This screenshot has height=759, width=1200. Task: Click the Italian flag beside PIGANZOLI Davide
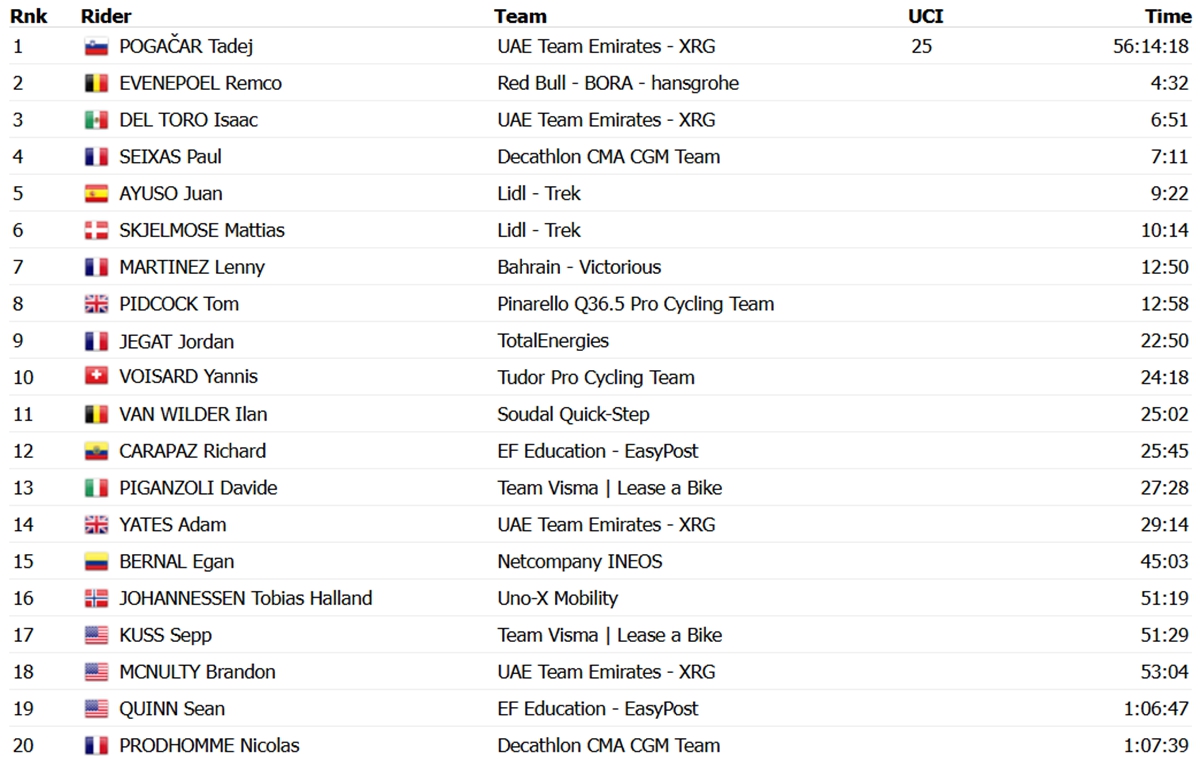[96, 488]
